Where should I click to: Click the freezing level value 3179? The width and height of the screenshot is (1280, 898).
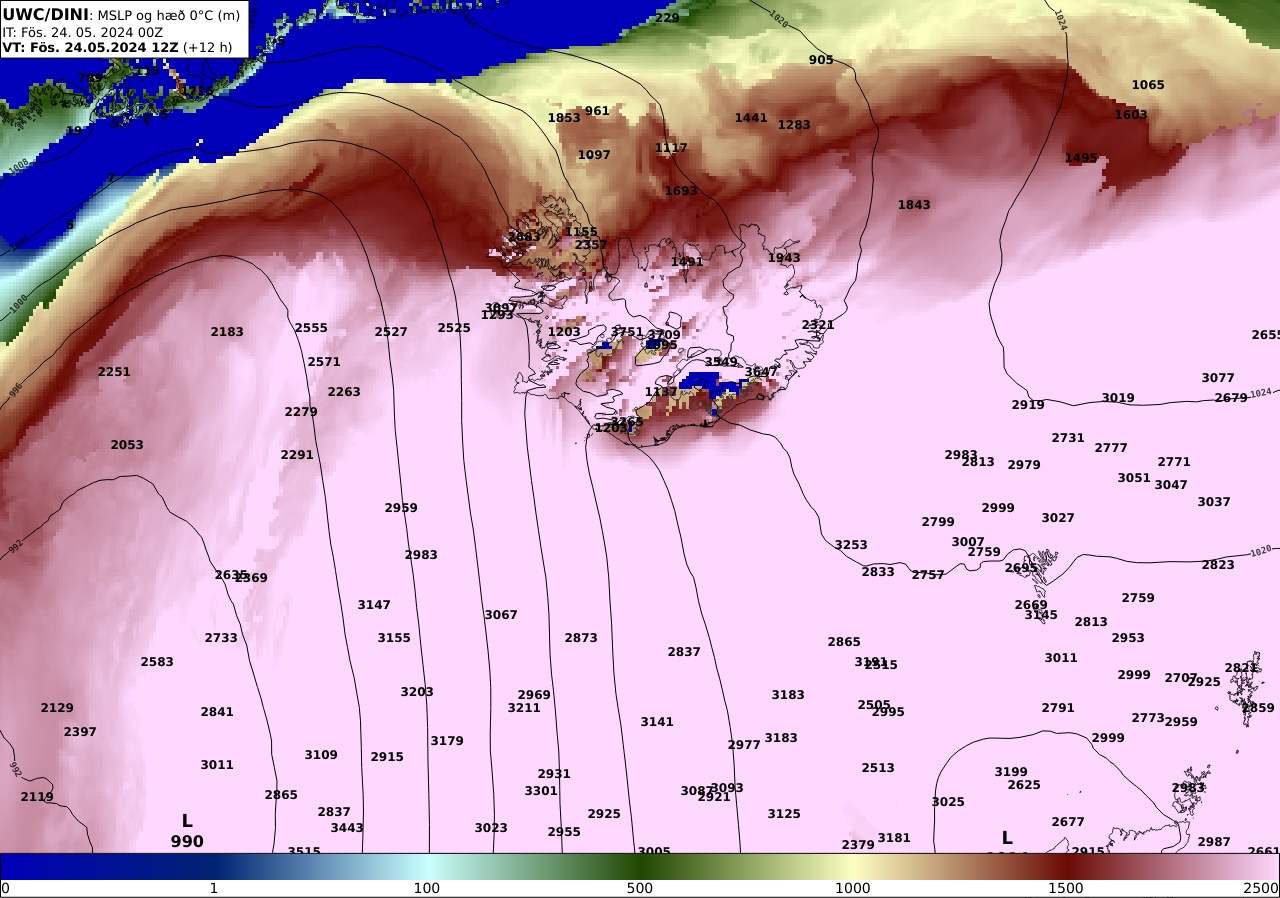click(447, 741)
